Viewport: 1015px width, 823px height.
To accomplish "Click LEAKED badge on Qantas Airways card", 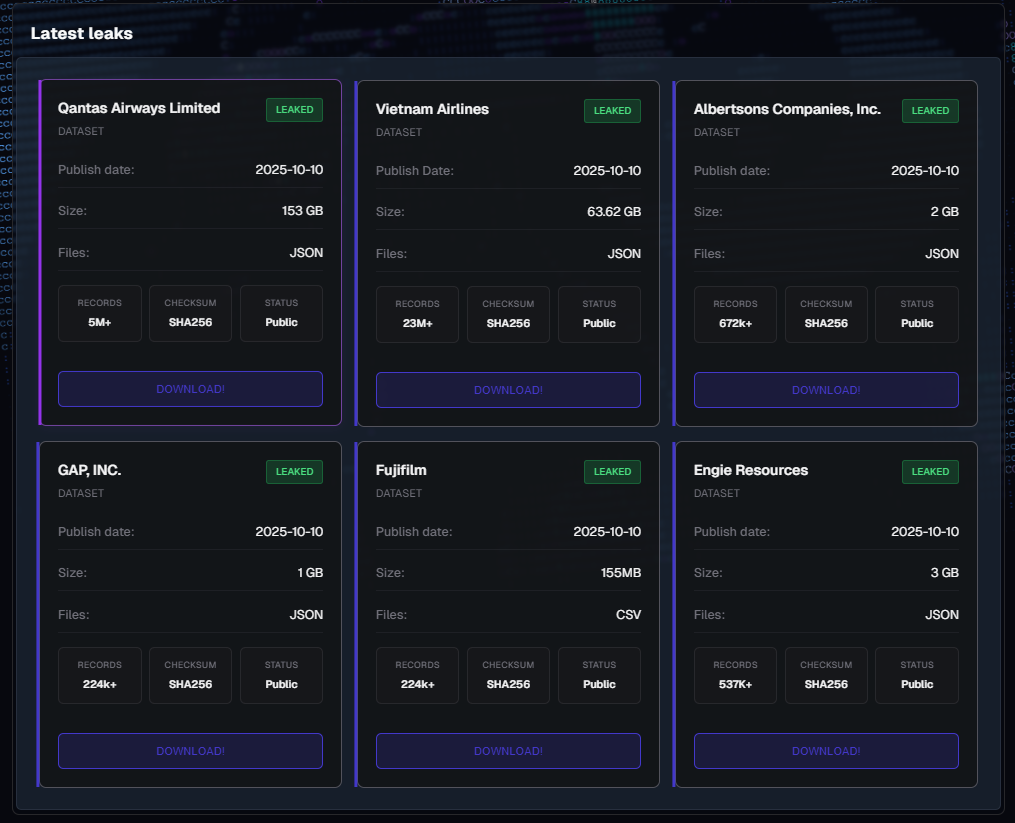I will click(x=294, y=110).
